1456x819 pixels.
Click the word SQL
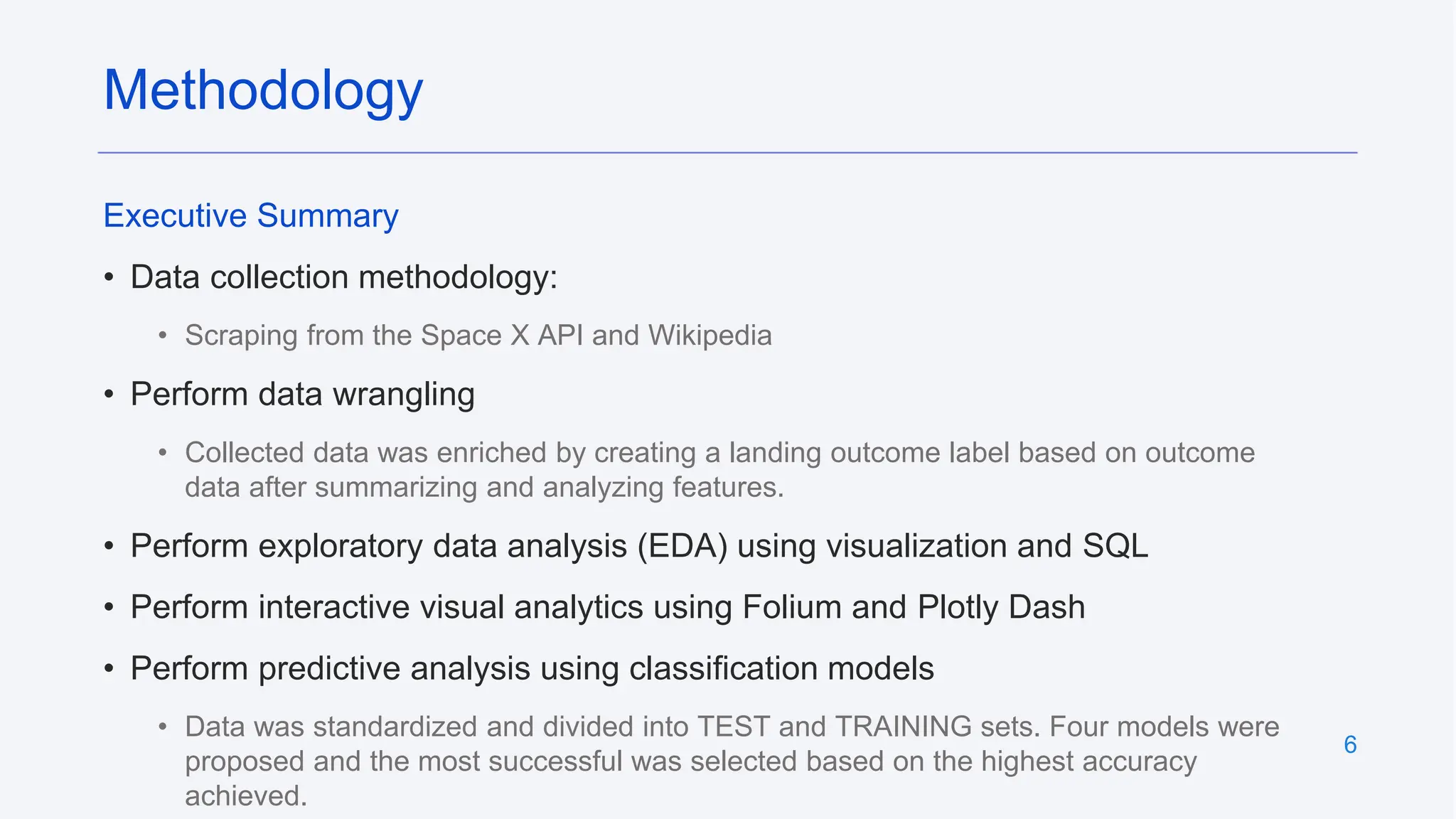(1115, 546)
